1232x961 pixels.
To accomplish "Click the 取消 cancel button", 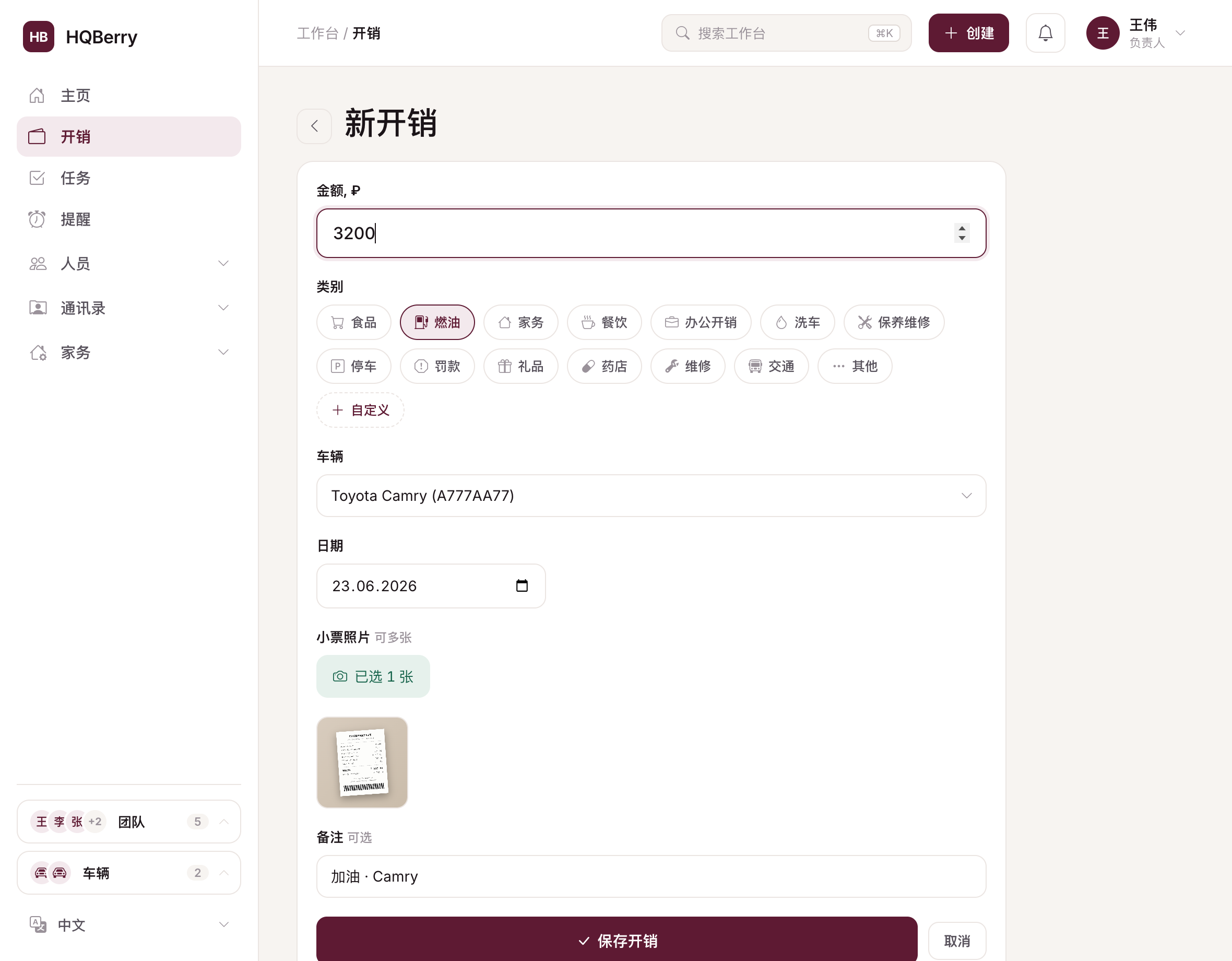I will pos(957,941).
